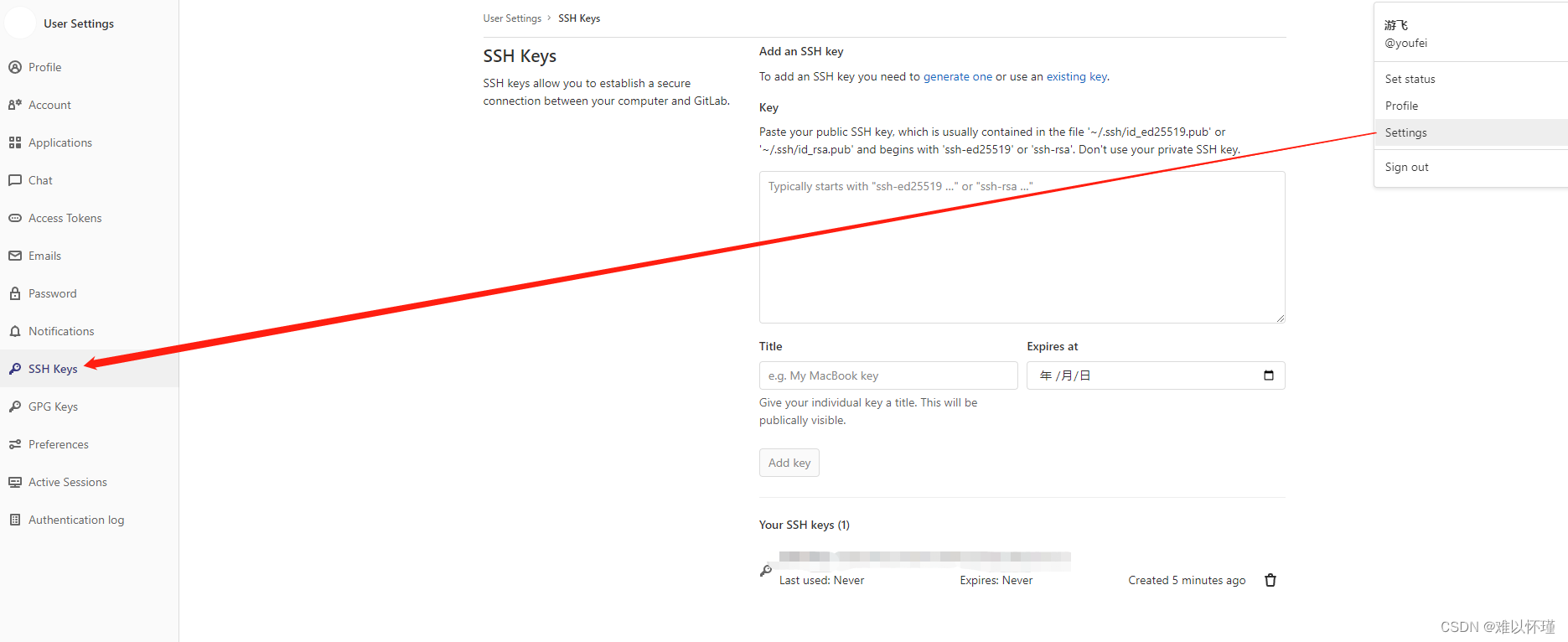Click the Profile sidebar icon
The image size is (1568, 642).
pos(15,67)
